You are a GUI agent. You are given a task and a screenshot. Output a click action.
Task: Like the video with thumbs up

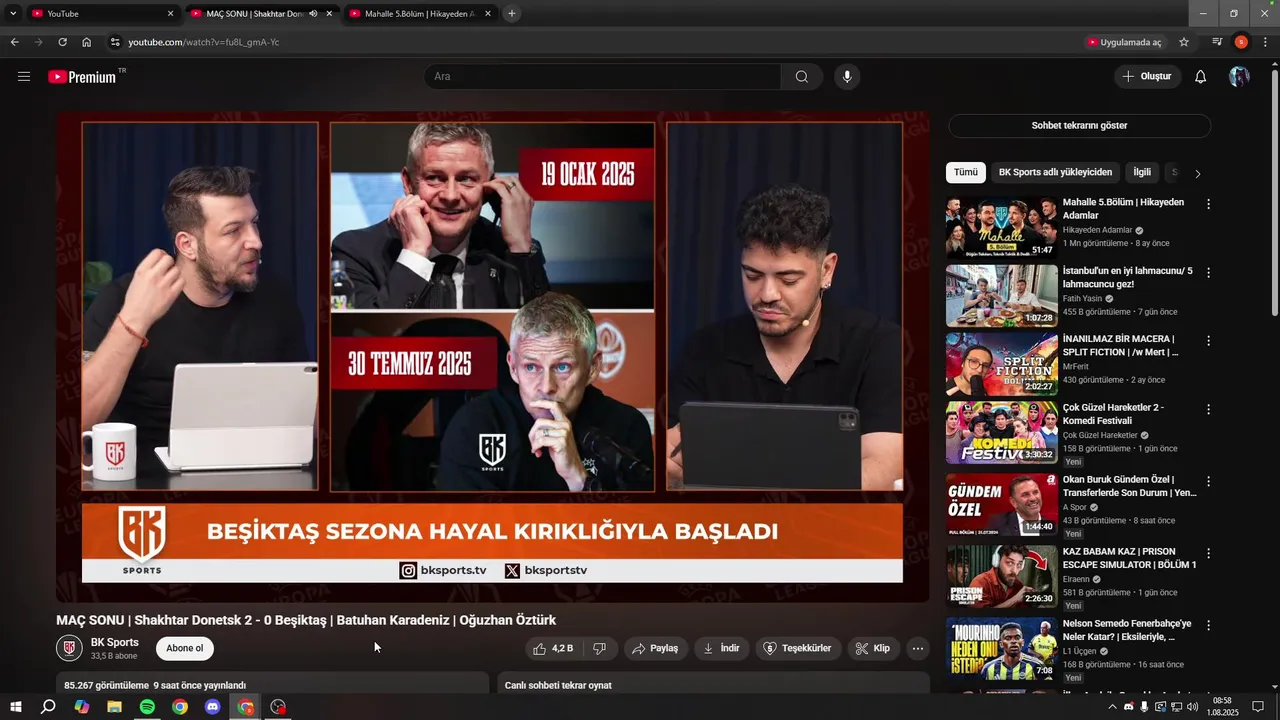(553, 648)
